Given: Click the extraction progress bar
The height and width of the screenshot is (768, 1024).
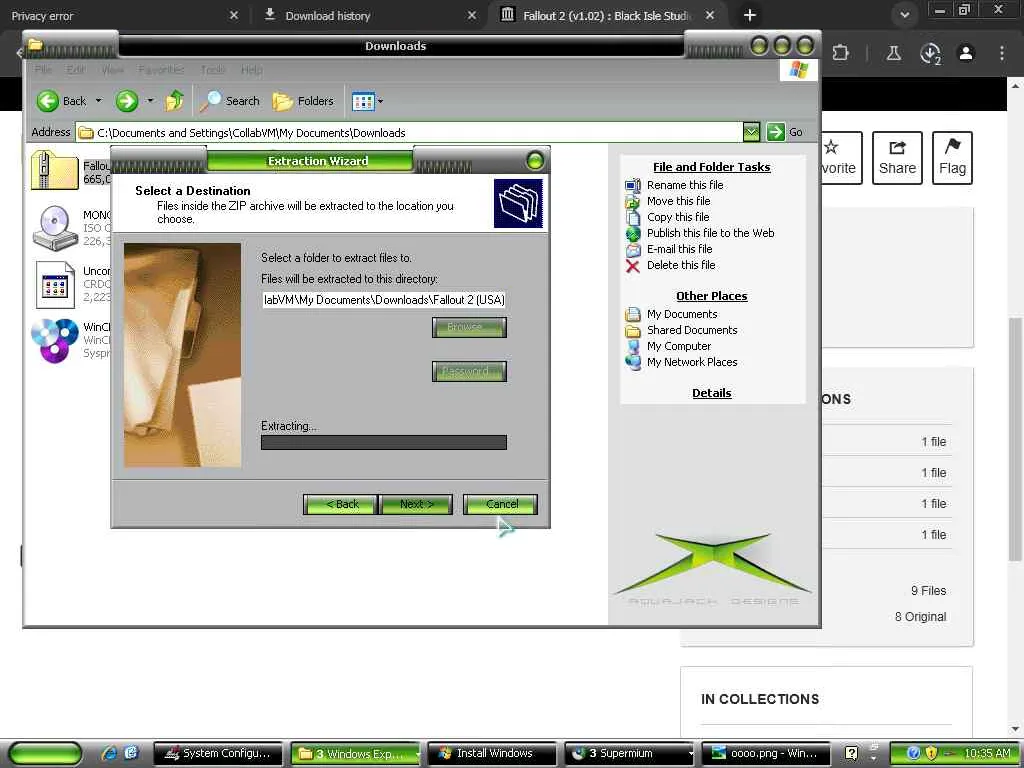Looking at the screenshot, I should [x=384, y=442].
